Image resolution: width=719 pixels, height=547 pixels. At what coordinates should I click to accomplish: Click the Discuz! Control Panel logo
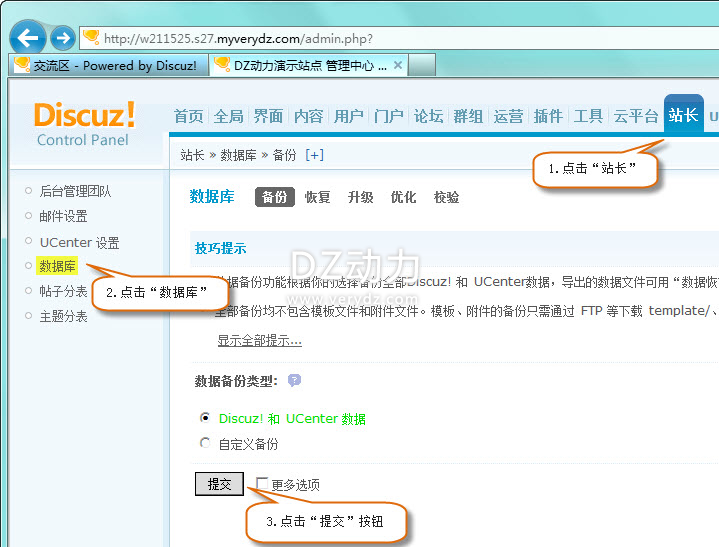click(x=84, y=123)
